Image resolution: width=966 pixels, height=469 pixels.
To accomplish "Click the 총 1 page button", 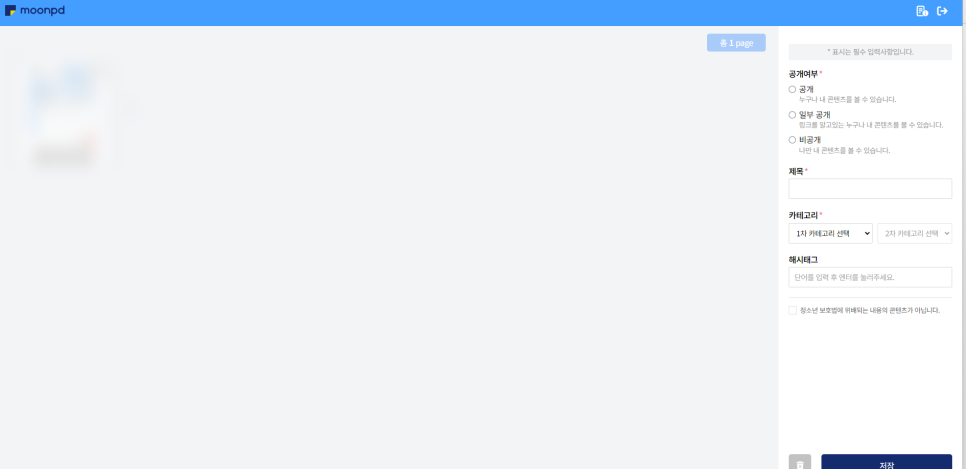I will click(736, 43).
